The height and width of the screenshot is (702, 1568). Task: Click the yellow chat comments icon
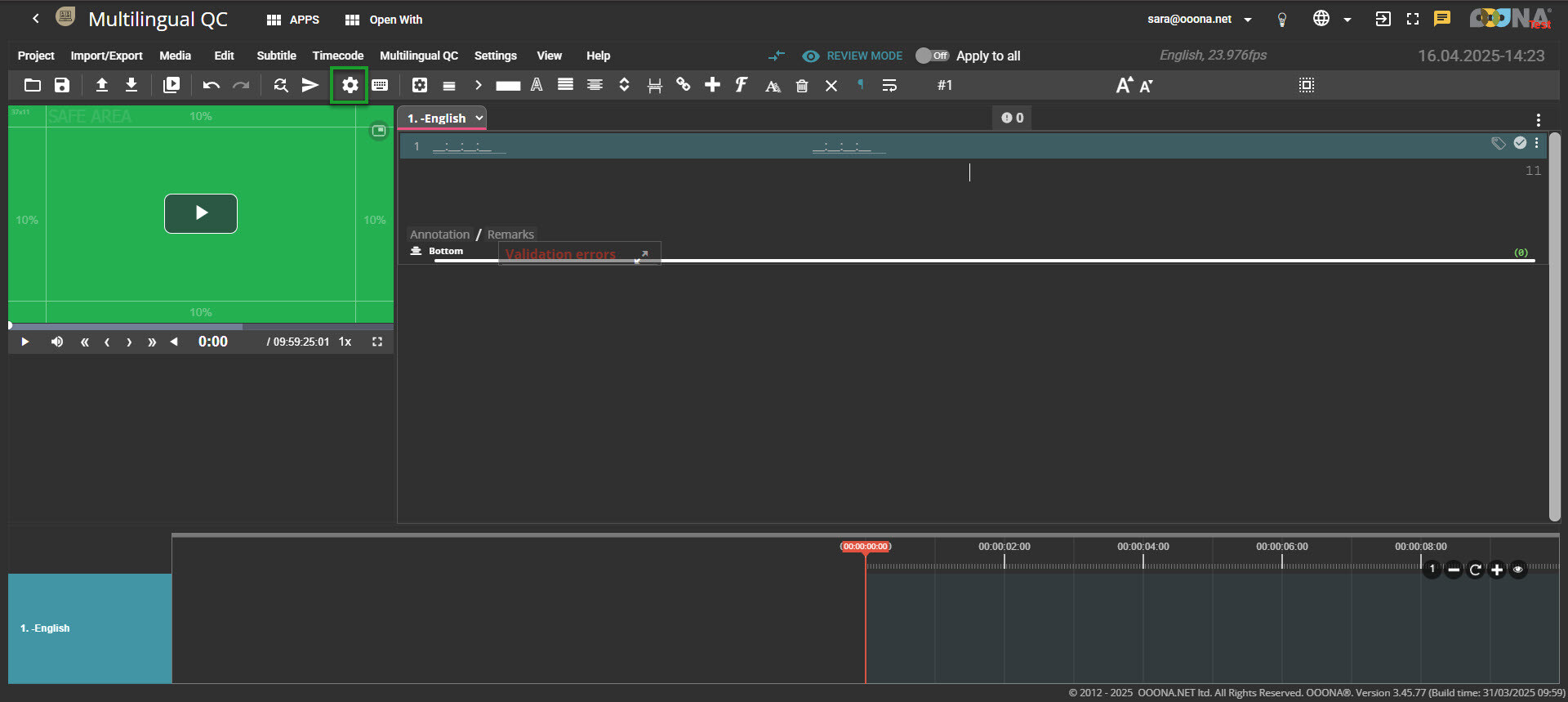1442,19
